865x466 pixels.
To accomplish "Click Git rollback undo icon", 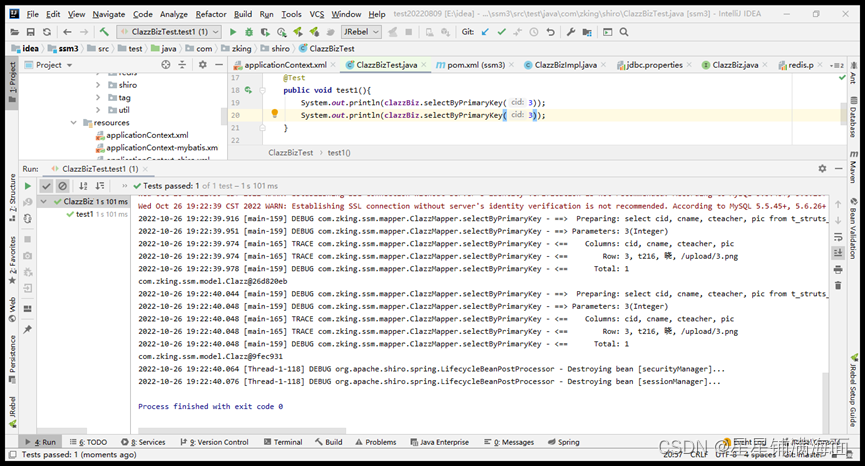I will 550,32.
